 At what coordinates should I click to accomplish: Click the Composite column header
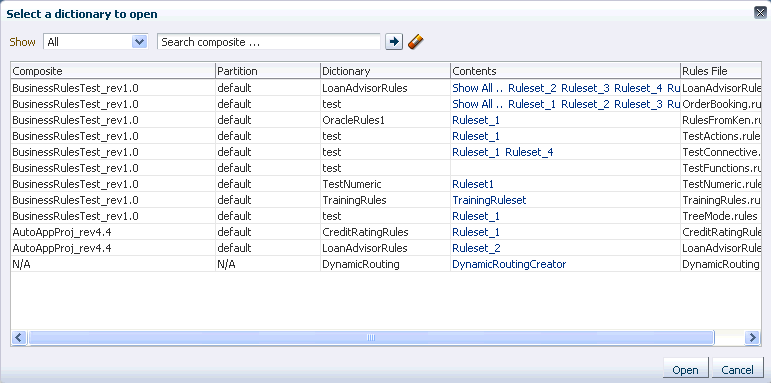pyautogui.click(x=113, y=71)
